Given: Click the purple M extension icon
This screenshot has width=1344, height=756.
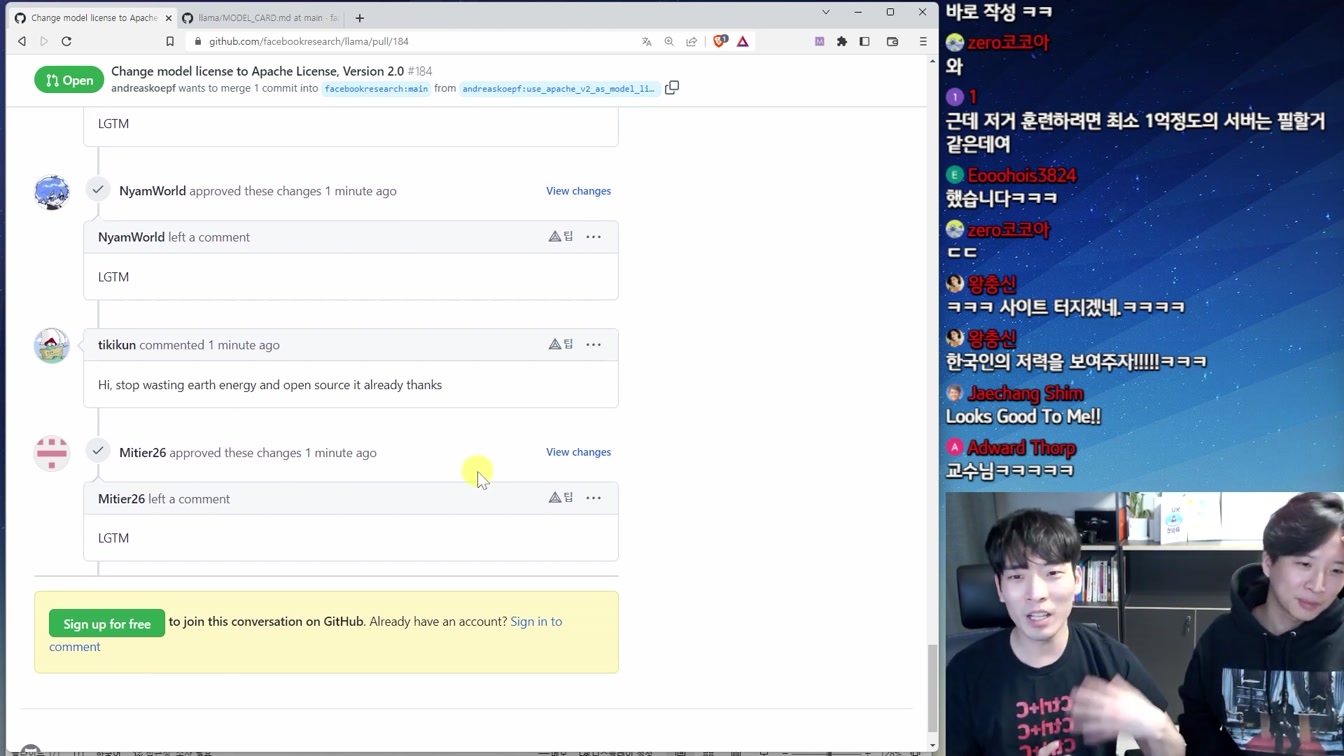Looking at the screenshot, I should (820, 41).
